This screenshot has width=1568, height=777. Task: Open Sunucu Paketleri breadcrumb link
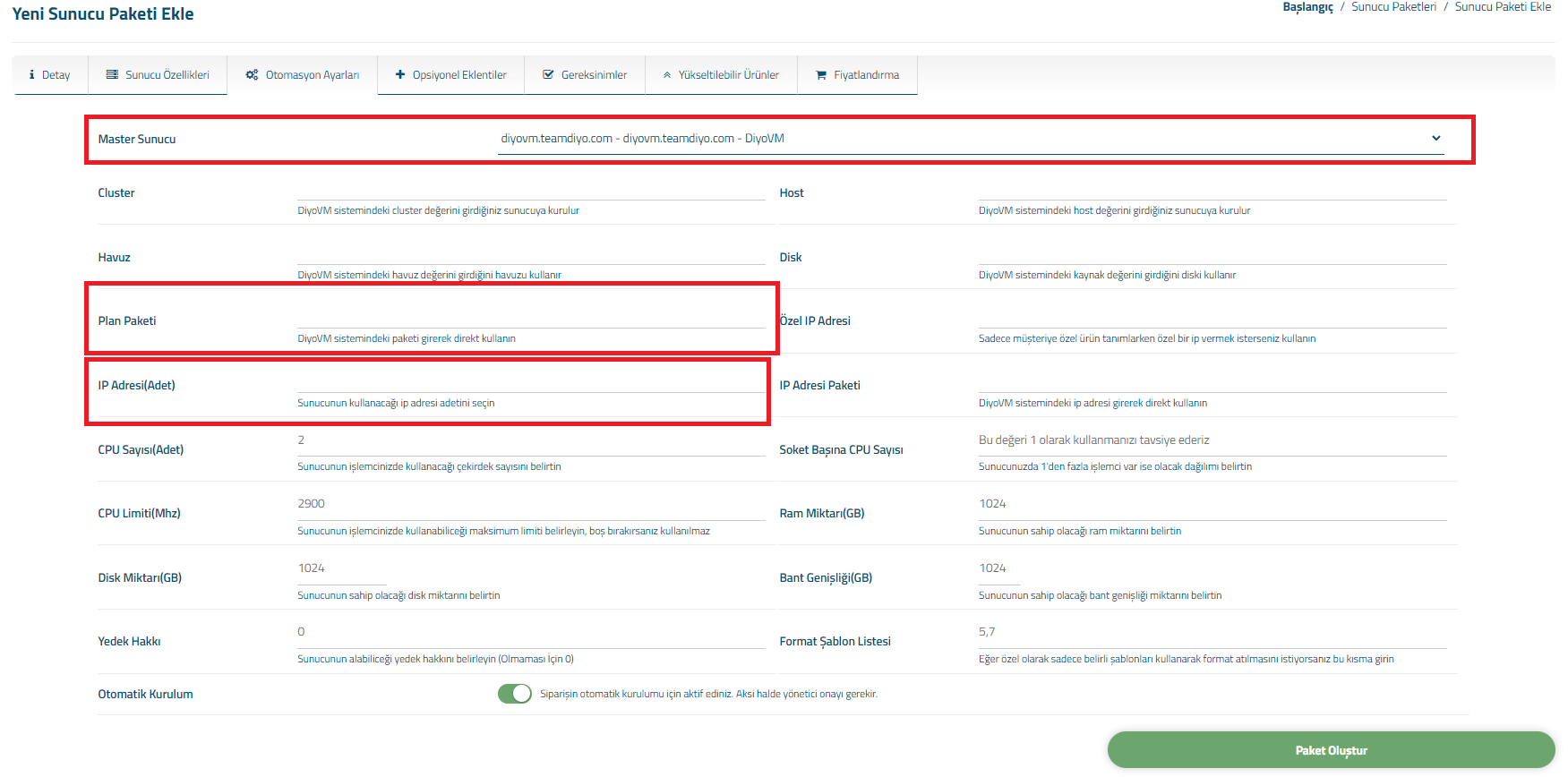(1393, 7)
